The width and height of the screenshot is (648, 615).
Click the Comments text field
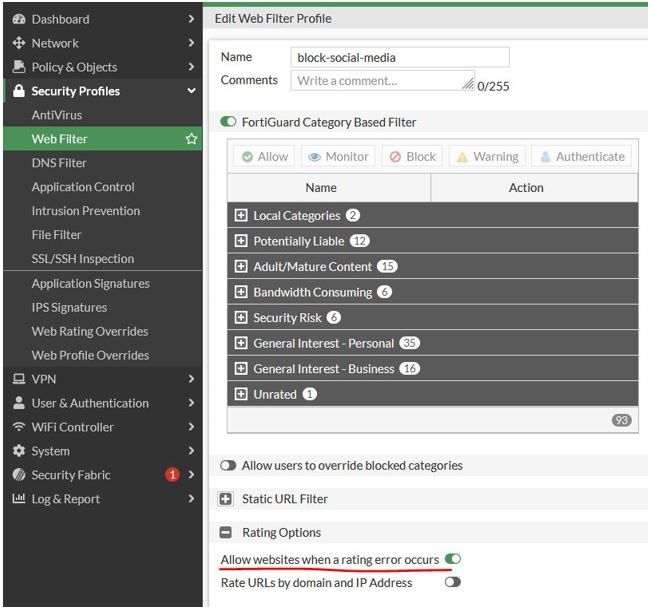[382, 80]
